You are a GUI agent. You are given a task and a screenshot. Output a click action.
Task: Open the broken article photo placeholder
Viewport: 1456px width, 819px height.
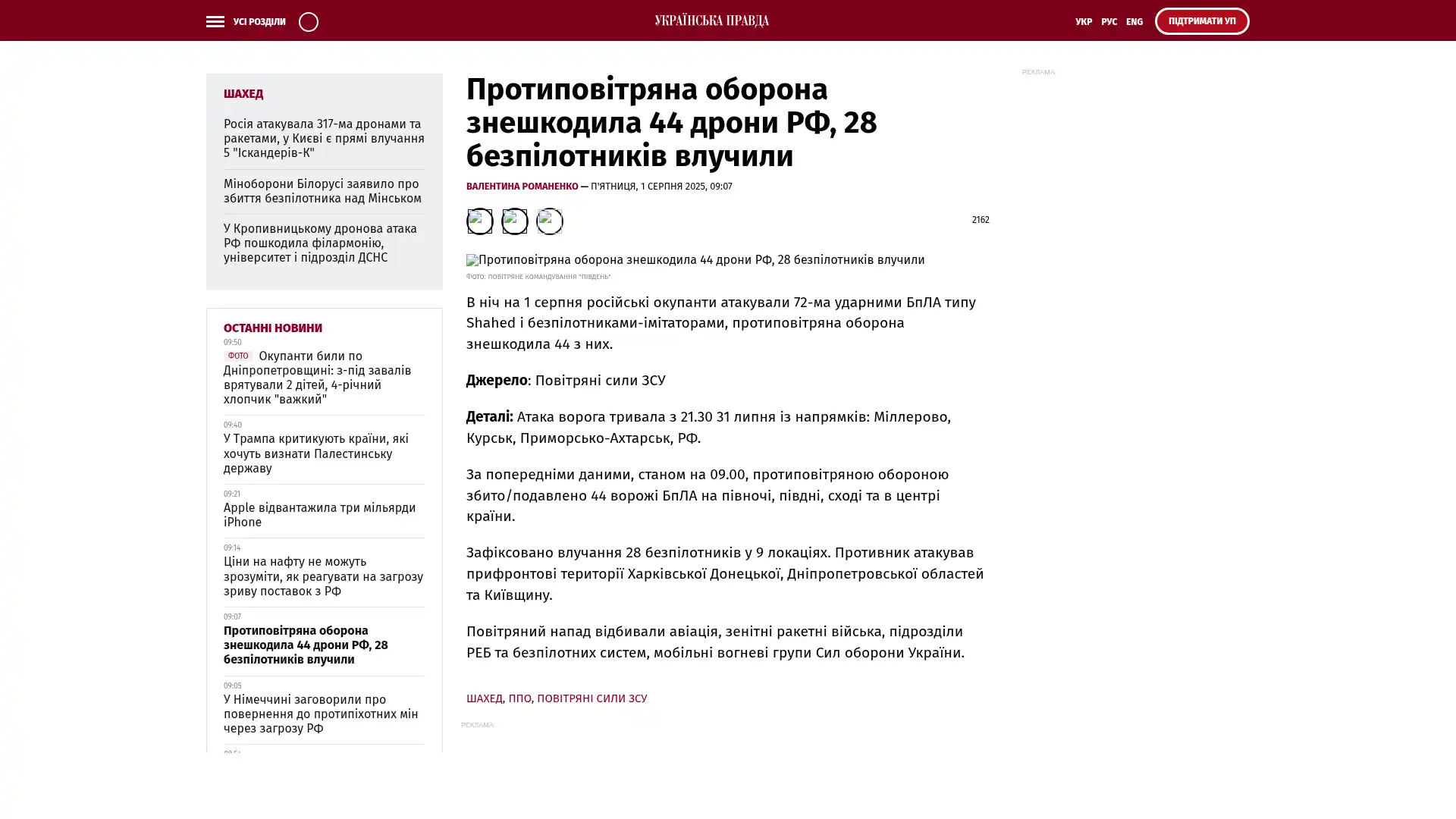coord(695,260)
